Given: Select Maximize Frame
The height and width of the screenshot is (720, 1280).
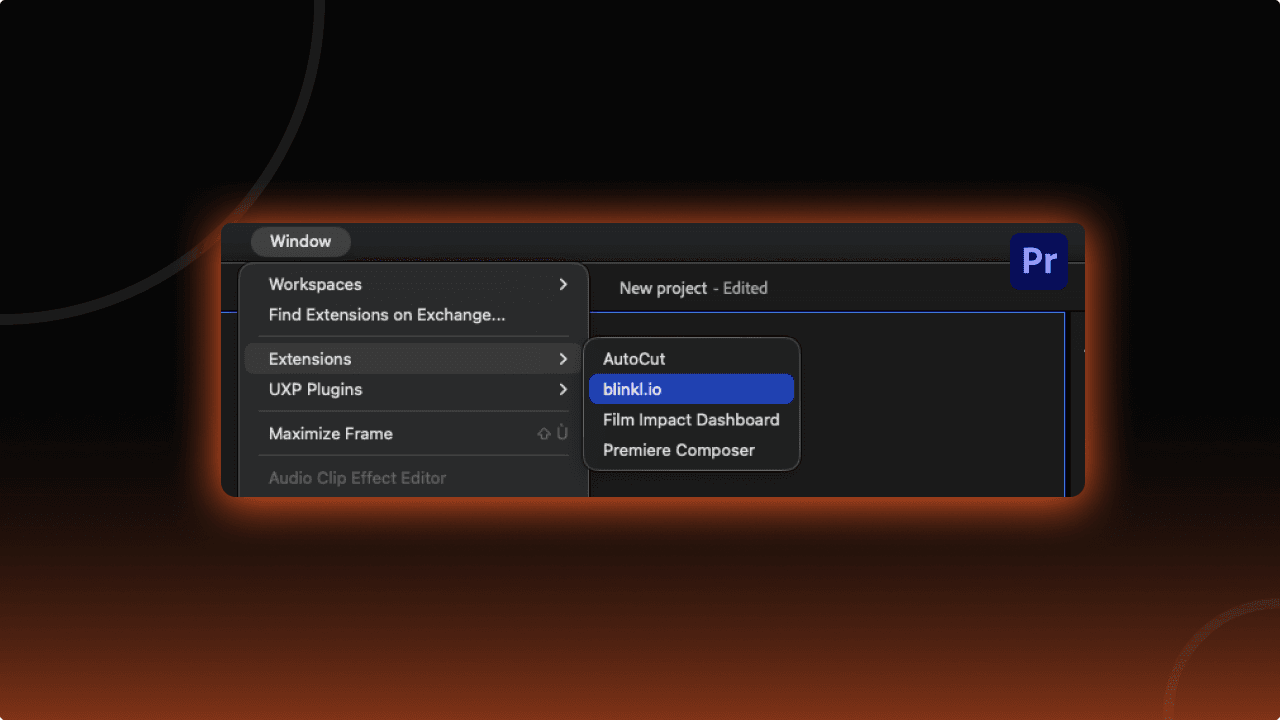Looking at the screenshot, I should 330,433.
